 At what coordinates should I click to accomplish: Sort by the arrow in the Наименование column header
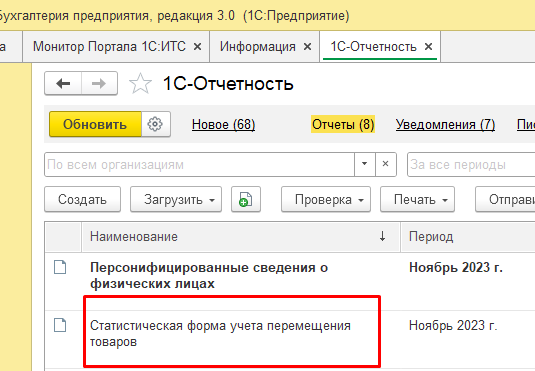click(x=382, y=236)
